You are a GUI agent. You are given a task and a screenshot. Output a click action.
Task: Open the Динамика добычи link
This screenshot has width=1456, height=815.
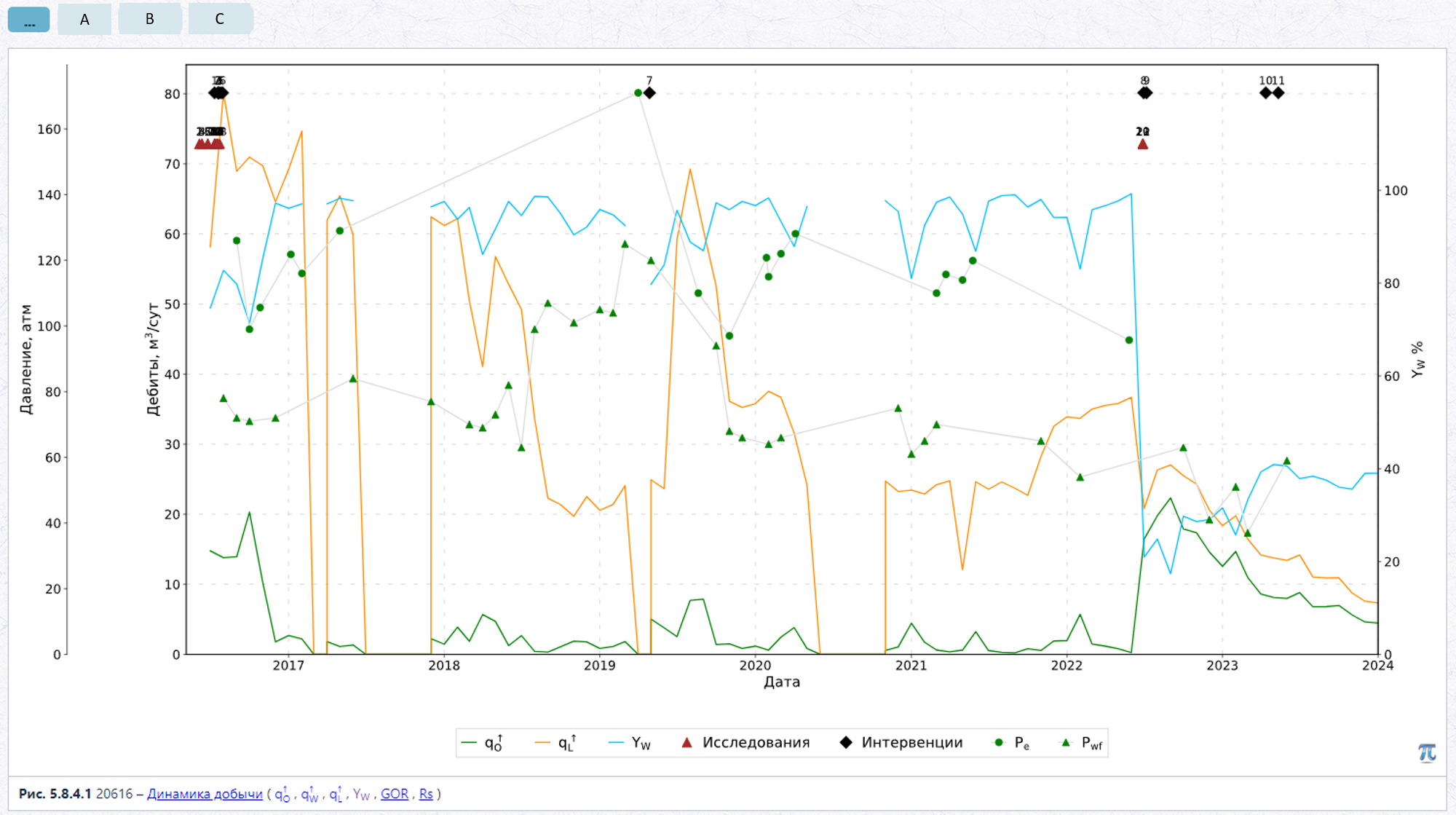click(205, 794)
